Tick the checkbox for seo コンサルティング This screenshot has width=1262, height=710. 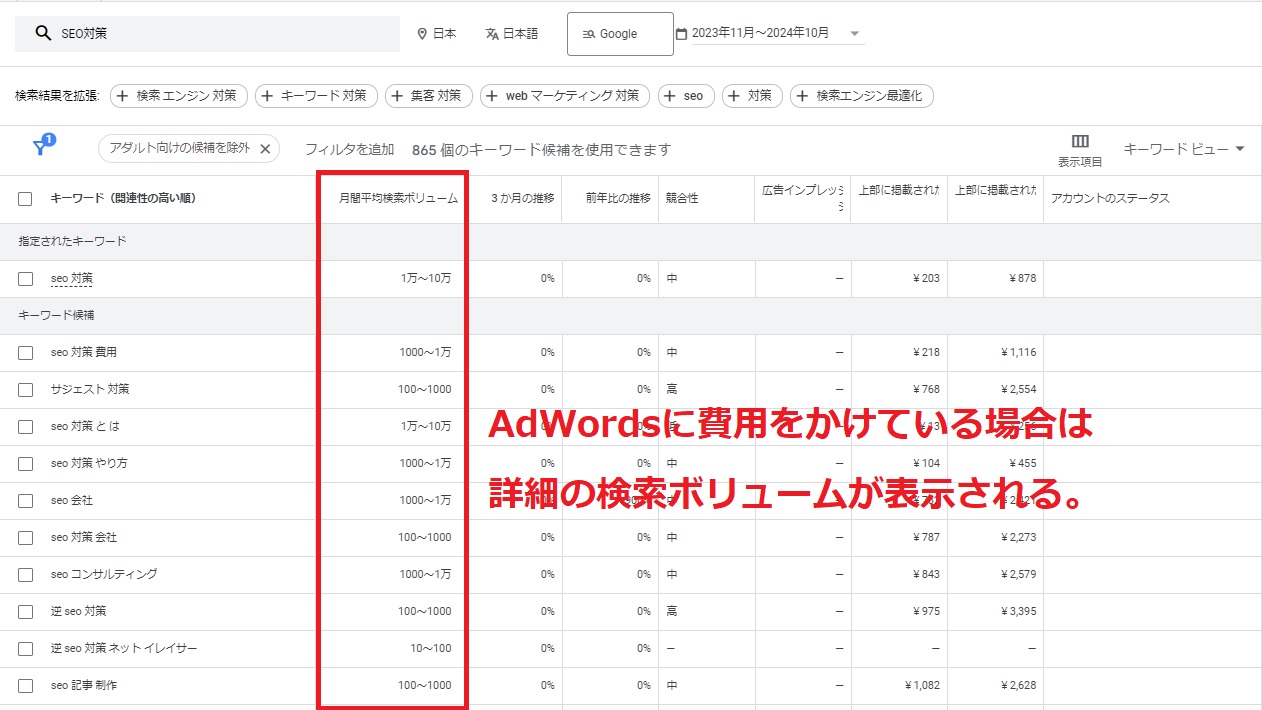pos(25,575)
